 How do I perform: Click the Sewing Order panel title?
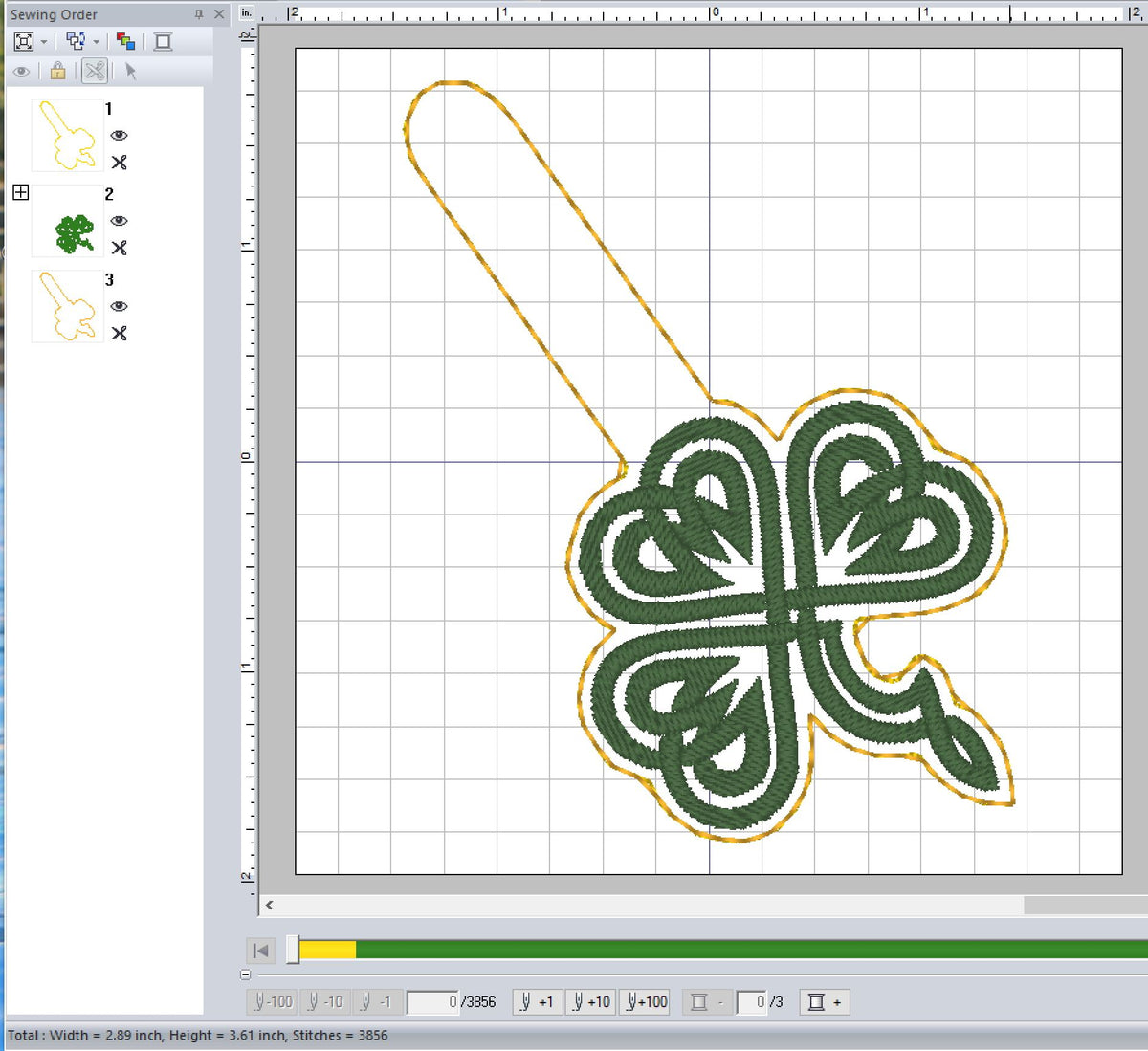click(54, 14)
